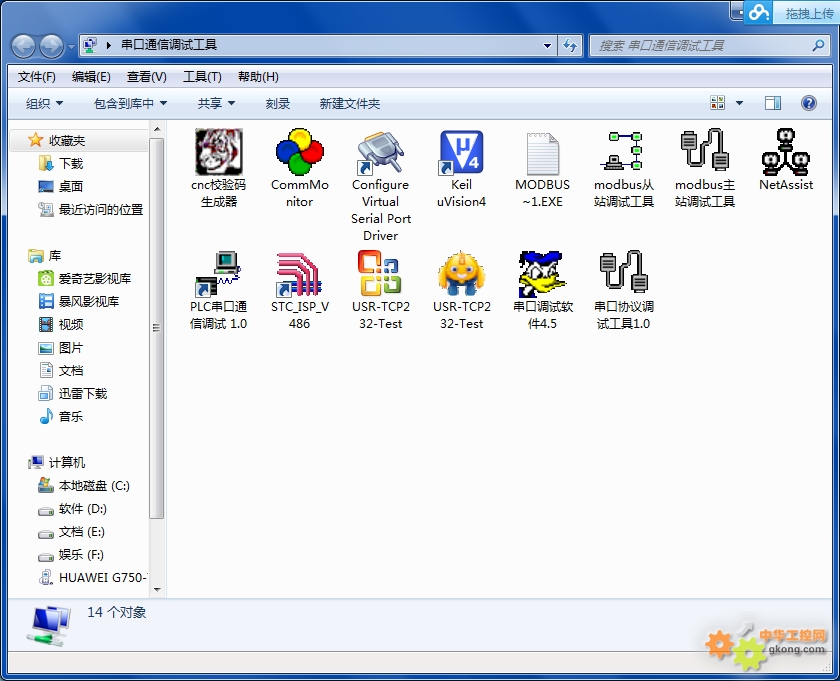Viewport: 840px width, 681px height.
Task: Open the 图片 library
Action: (61, 348)
